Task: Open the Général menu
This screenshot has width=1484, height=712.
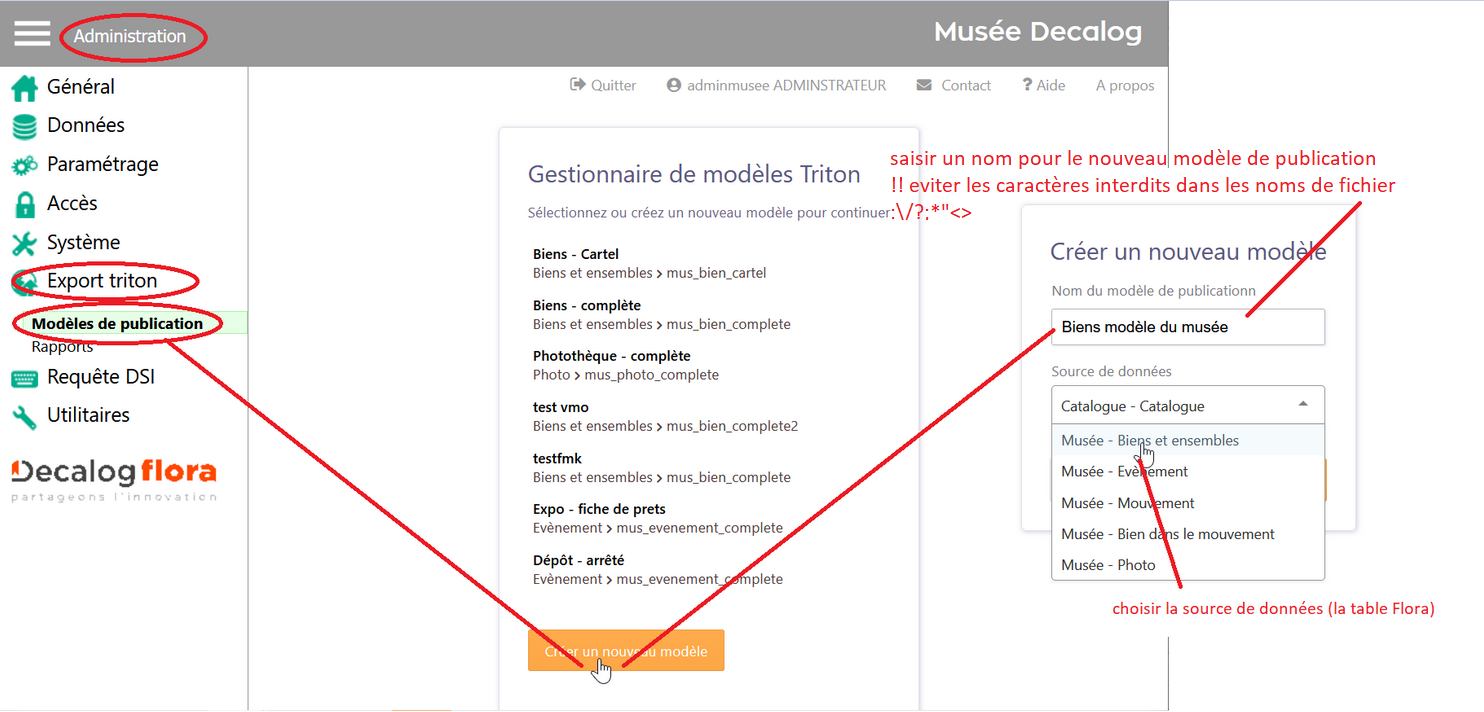Action: tap(80, 87)
